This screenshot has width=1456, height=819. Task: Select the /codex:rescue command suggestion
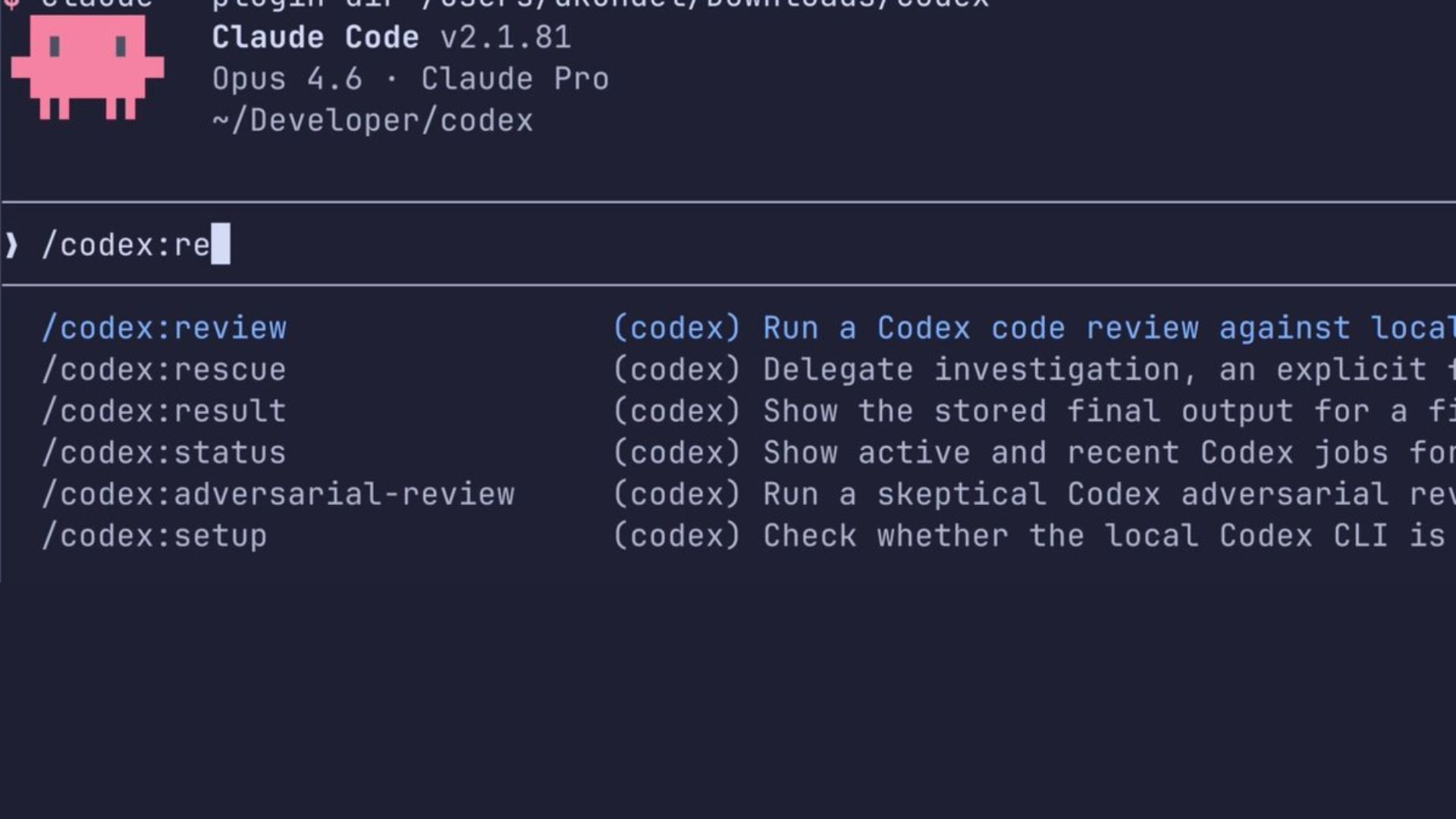tap(165, 370)
